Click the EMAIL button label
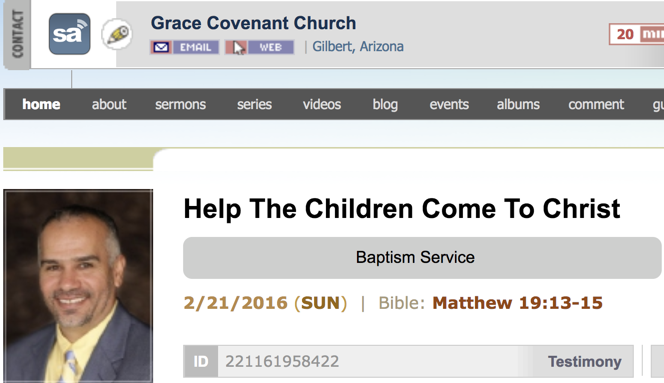The image size is (664, 383). (x=196, y=47)
